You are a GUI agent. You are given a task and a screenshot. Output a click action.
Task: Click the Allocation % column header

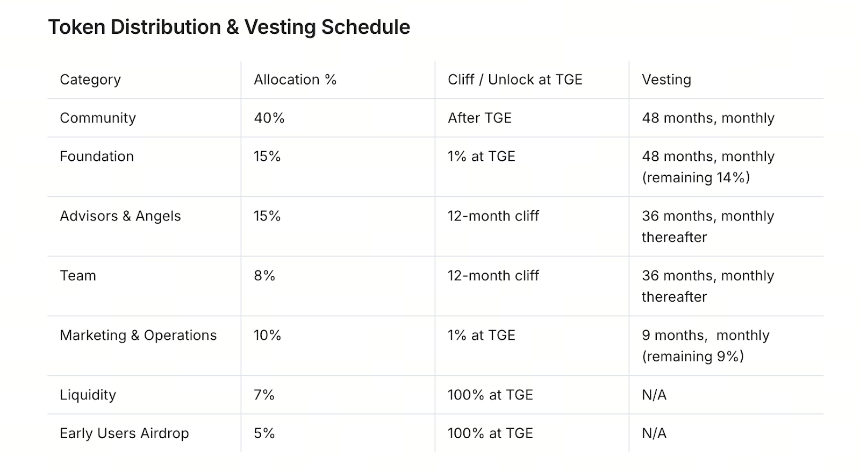(295, 80)
